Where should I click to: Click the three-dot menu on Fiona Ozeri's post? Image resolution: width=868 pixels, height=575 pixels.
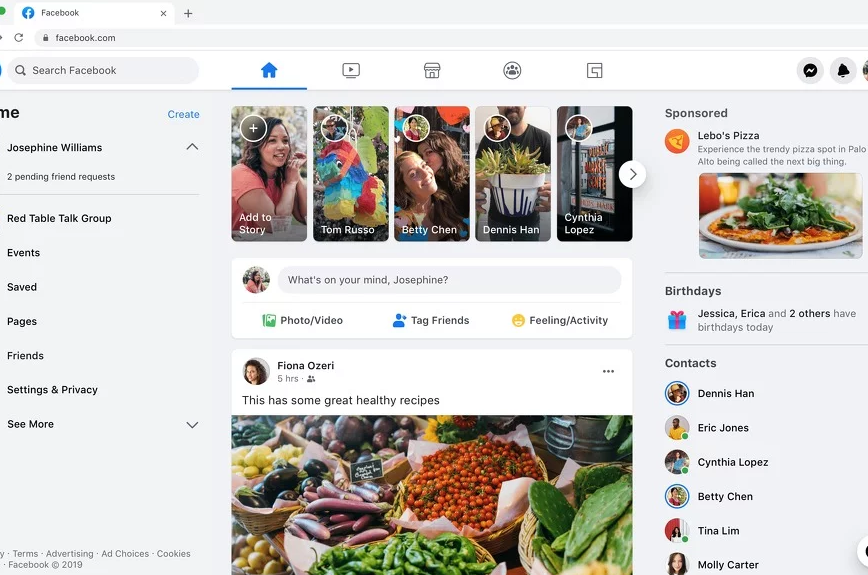point(608,372)
